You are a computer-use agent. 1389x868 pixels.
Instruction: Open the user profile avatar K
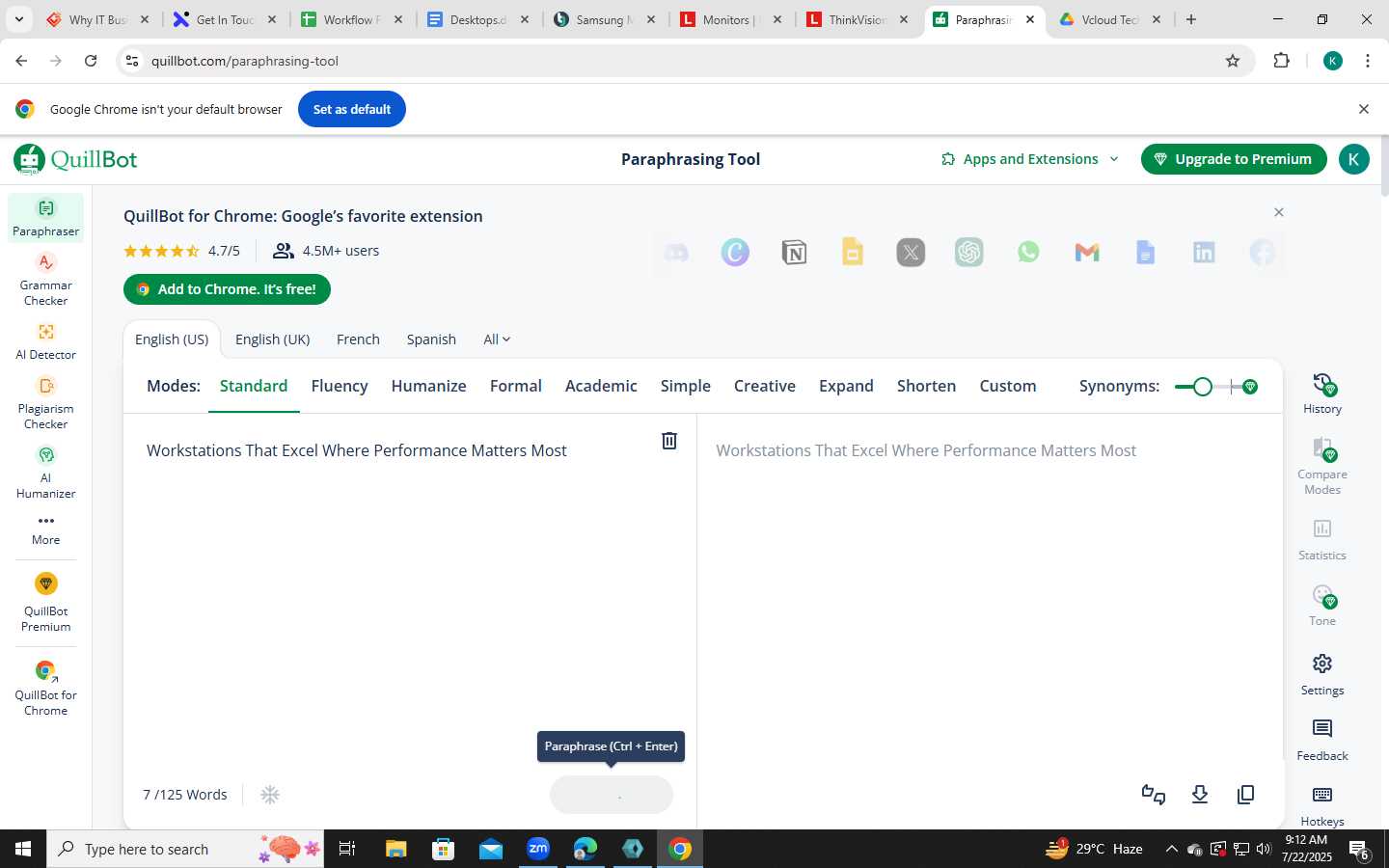pos(1353,159)
